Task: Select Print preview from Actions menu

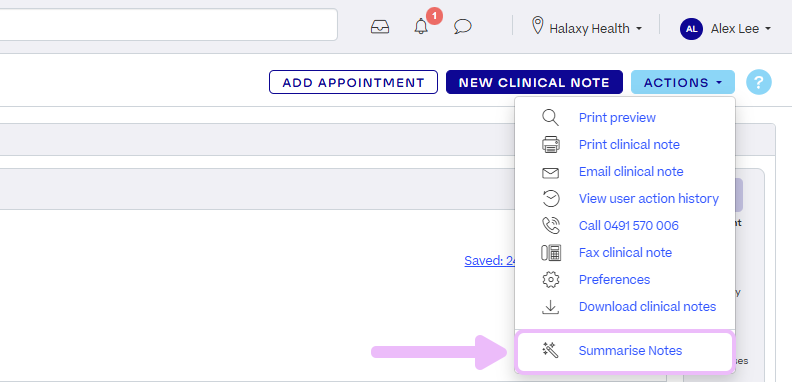Action: (x=617, y=118)
